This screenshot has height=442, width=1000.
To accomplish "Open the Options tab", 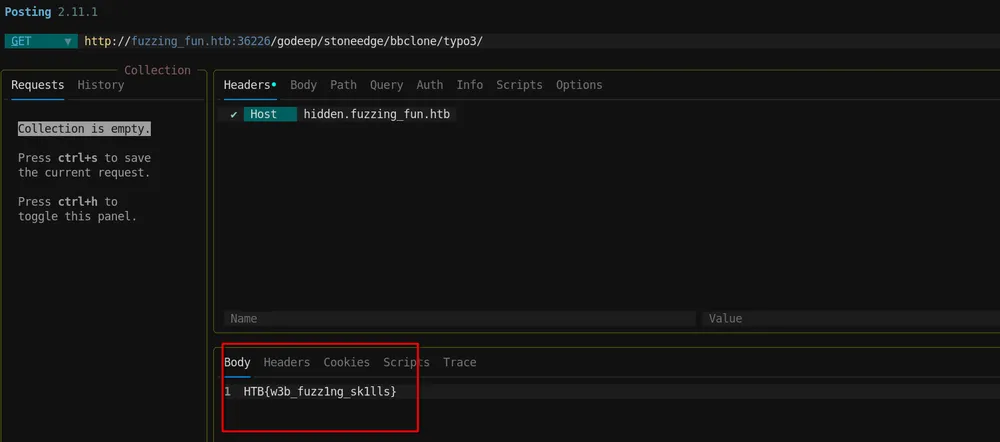I will 579,85.
